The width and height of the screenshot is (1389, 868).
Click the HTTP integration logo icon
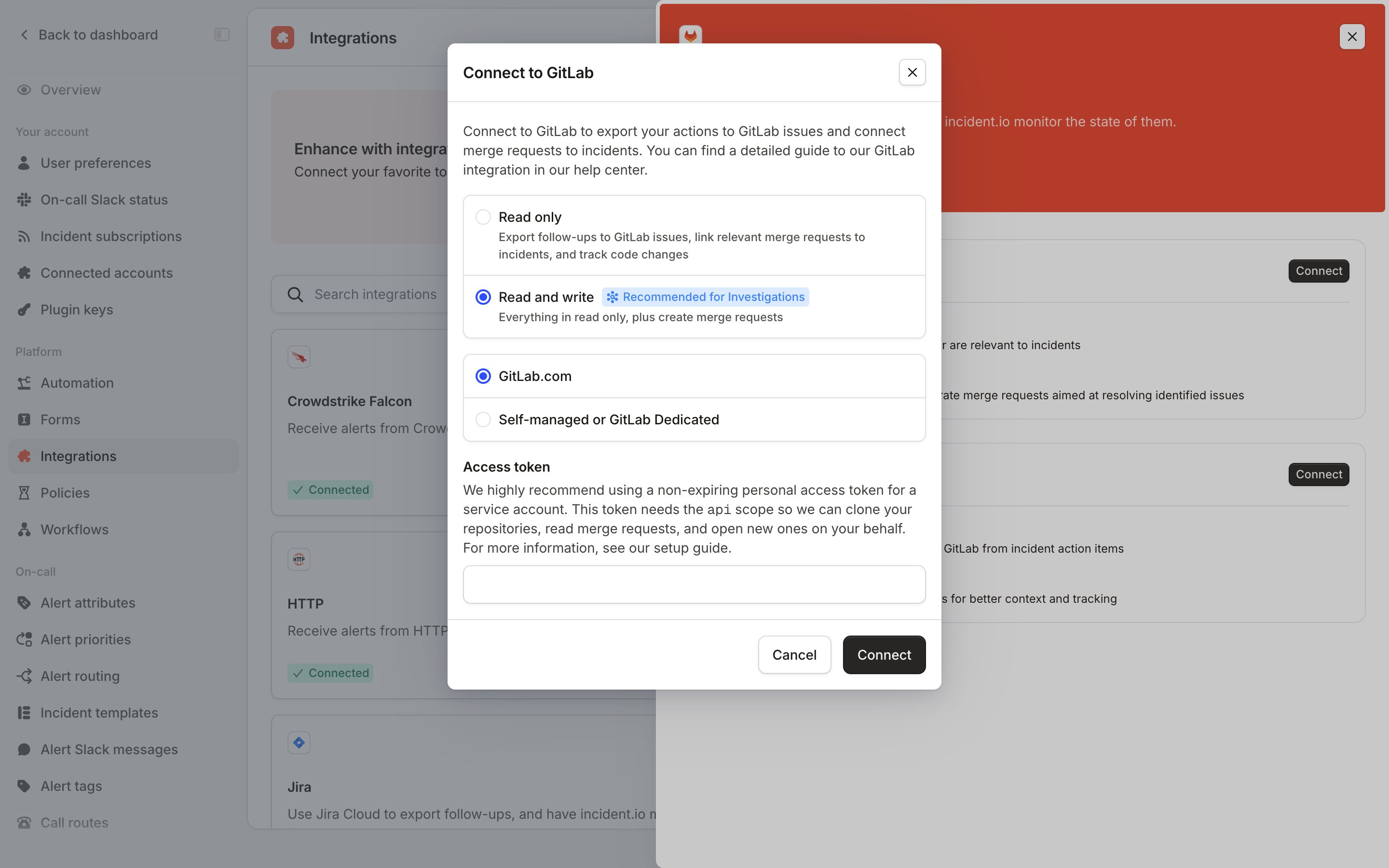click(x=299, y=560)
